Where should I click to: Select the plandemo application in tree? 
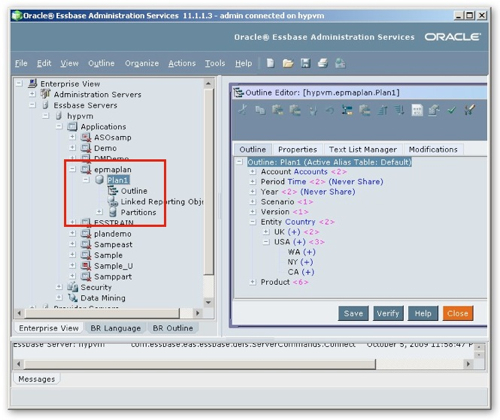click(x=112, y=234)
